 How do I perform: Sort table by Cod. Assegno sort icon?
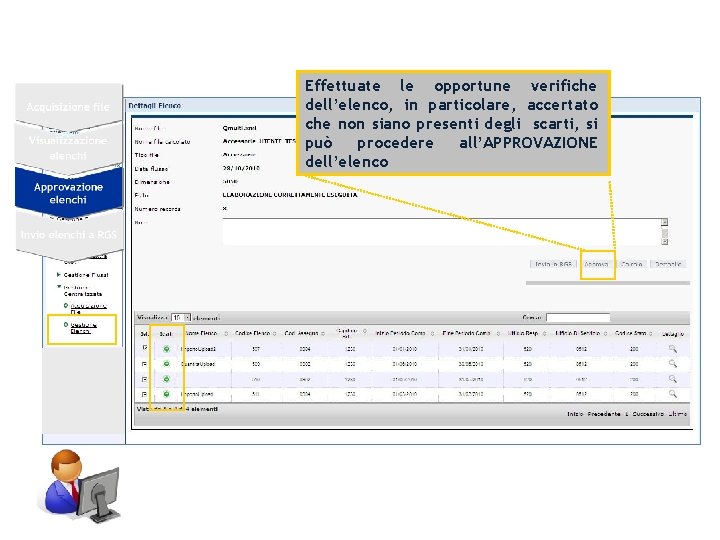coord(323,333)
